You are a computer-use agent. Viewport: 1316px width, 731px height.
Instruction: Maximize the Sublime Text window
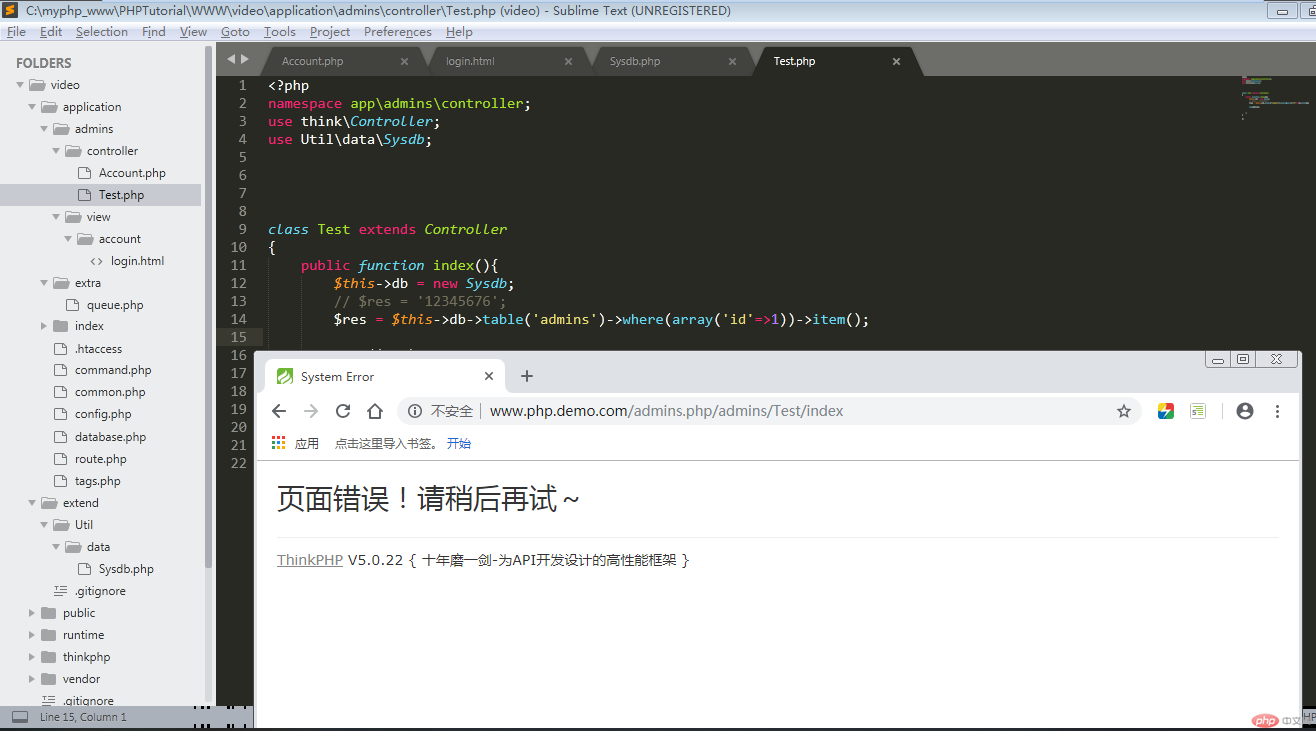click(1307, 11)
